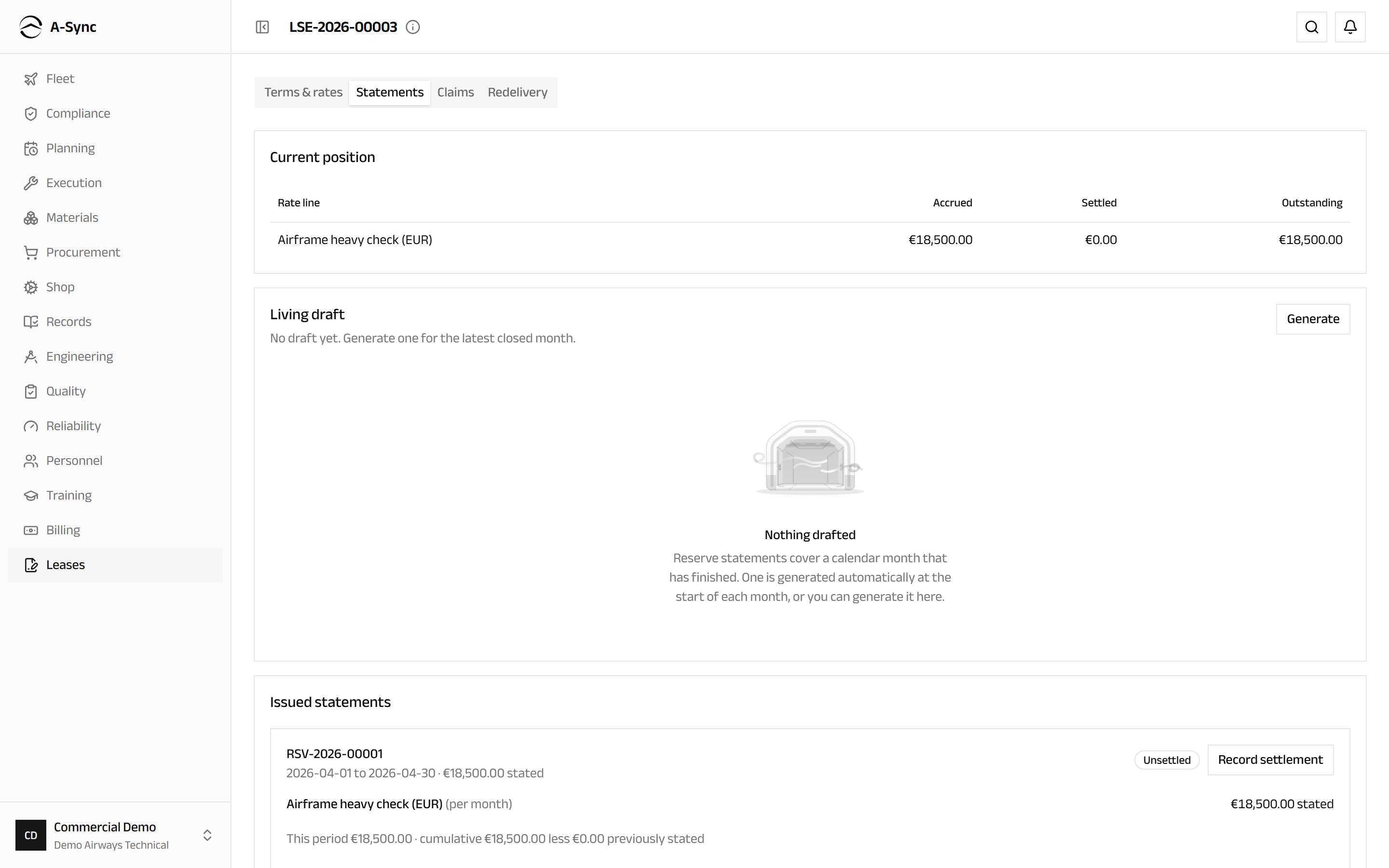The width and height of the screenshot is (1389, 868).
Task: Record settlement for RSV-2026-00001
Action: click(1270, 760)
